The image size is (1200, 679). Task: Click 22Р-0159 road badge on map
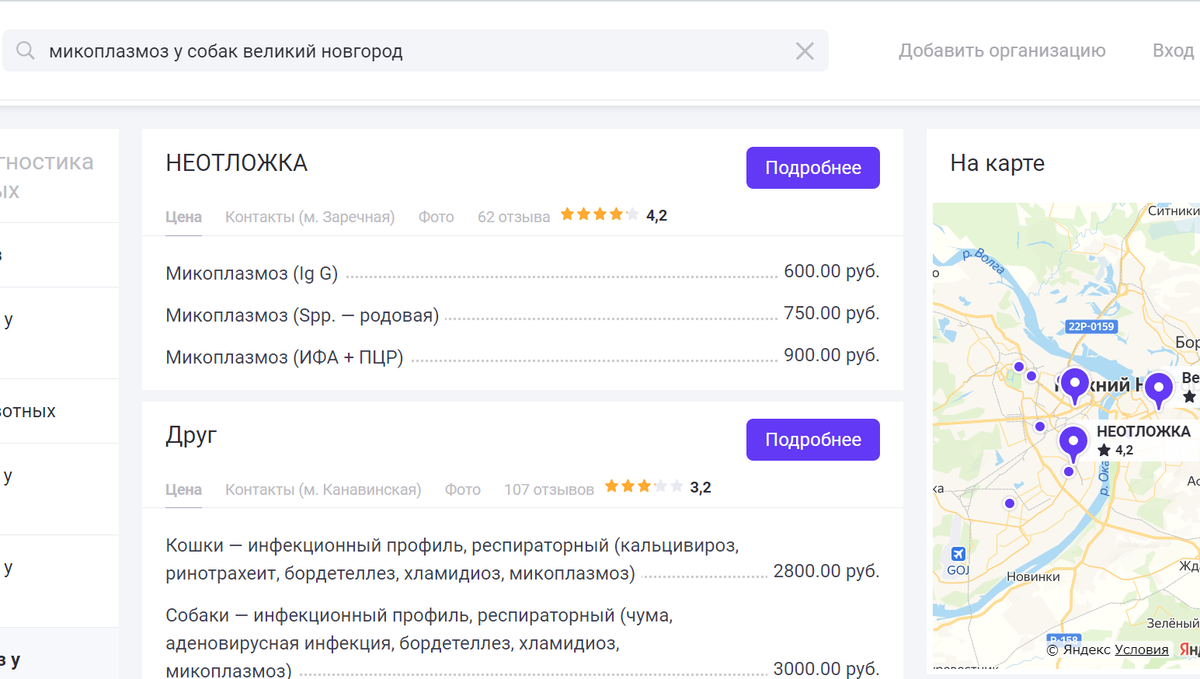pos(1090,326)
